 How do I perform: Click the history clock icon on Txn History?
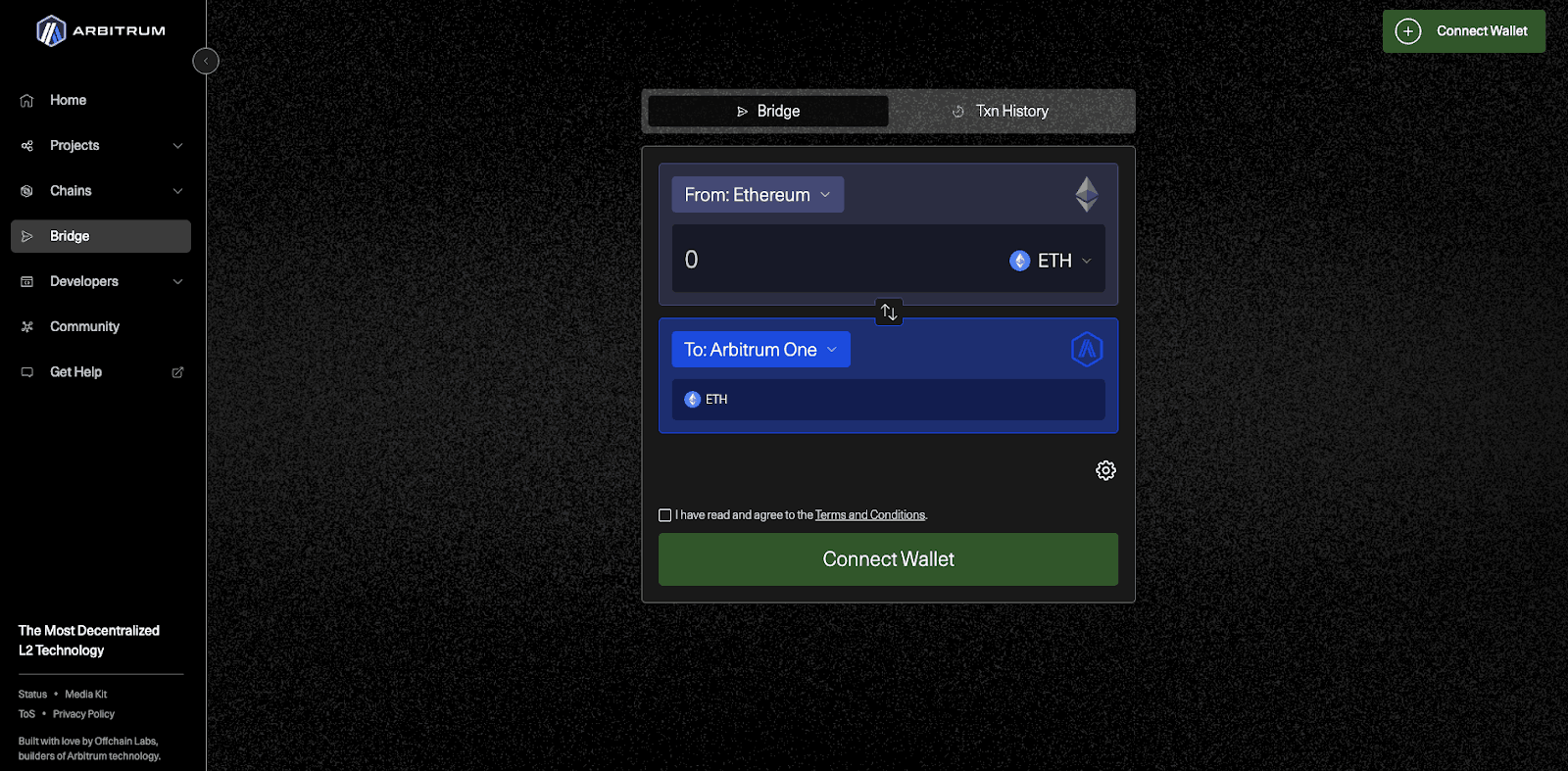click(958, 112)
